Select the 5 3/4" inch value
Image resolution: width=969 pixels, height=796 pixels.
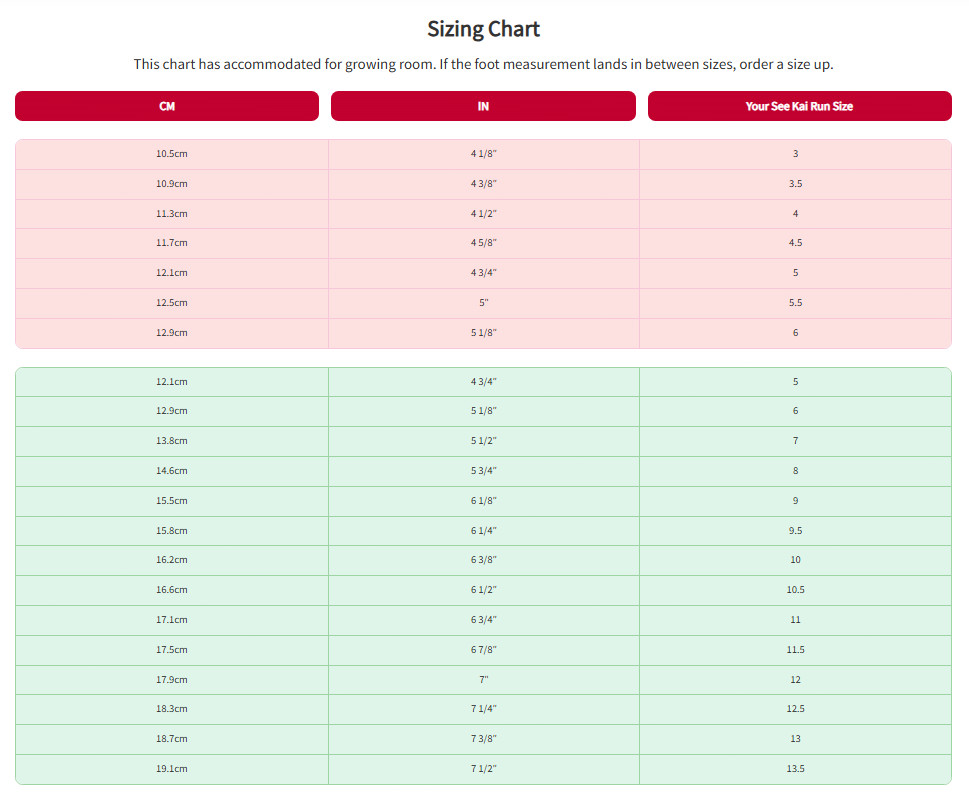click(484, 471)
